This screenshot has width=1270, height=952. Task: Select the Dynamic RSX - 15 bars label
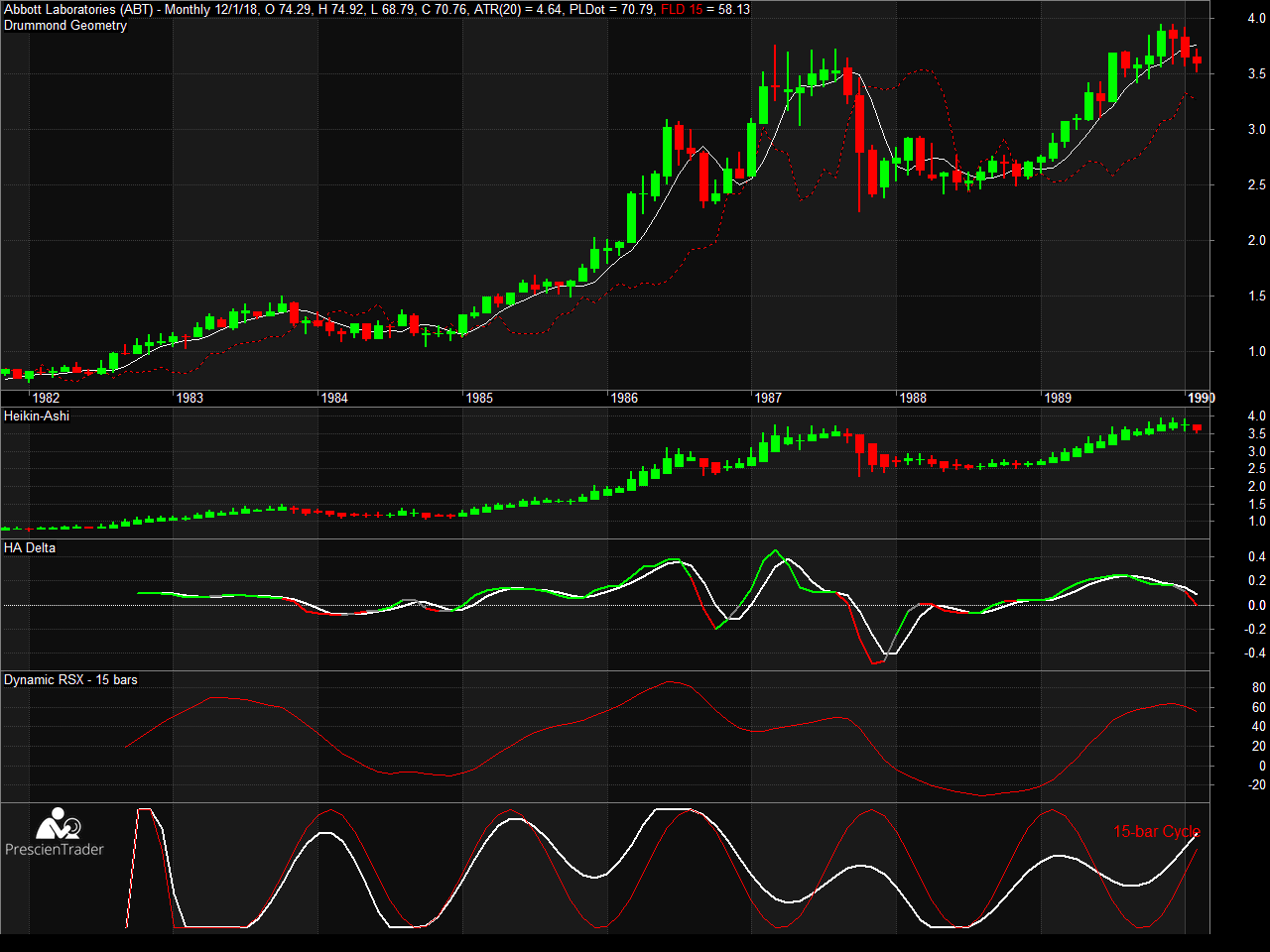[x=70, y=679]
